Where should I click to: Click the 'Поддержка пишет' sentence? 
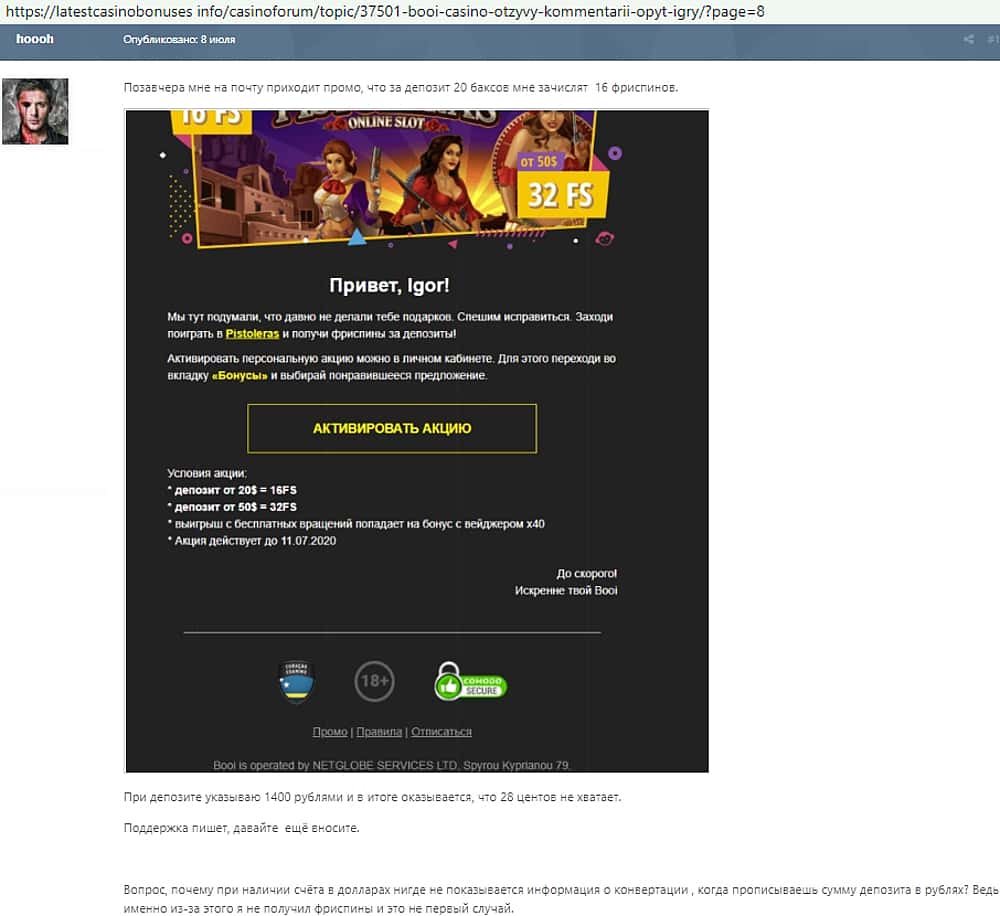coord(242,828)
